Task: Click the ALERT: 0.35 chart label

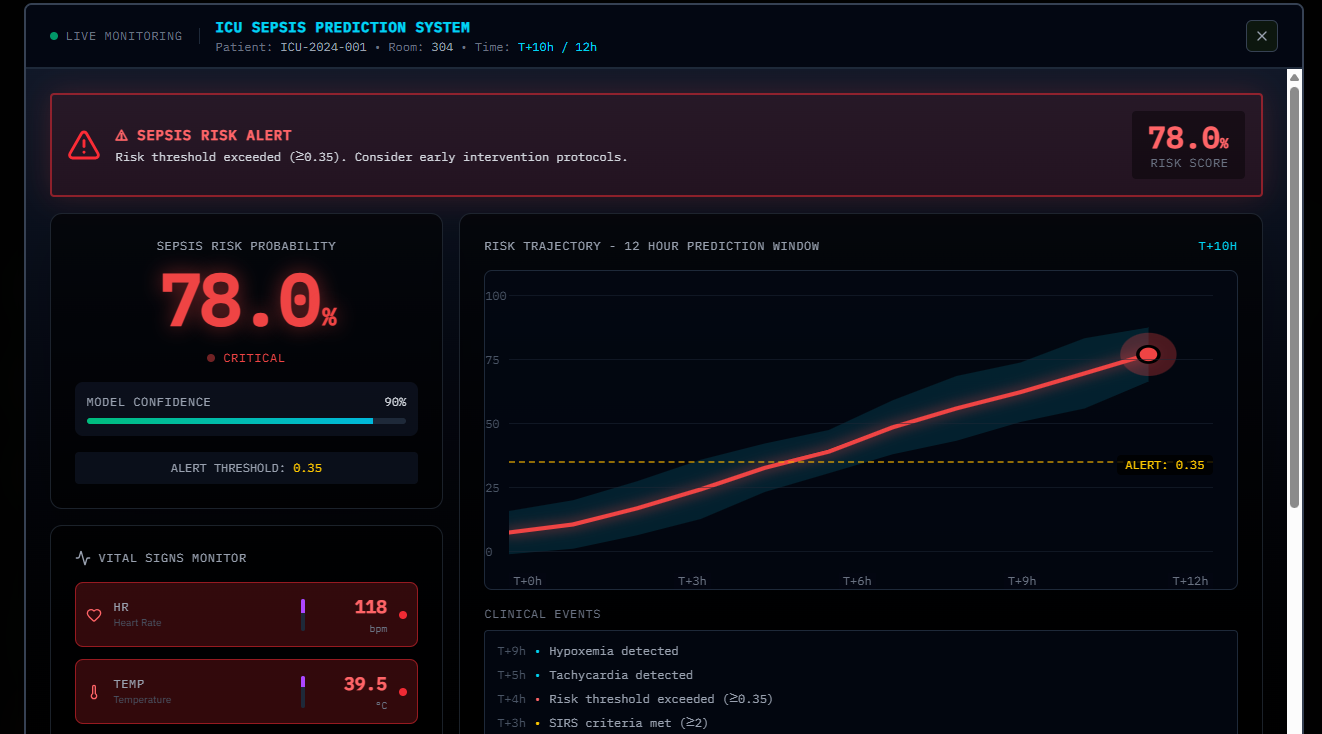Action: pos(1165,465)
